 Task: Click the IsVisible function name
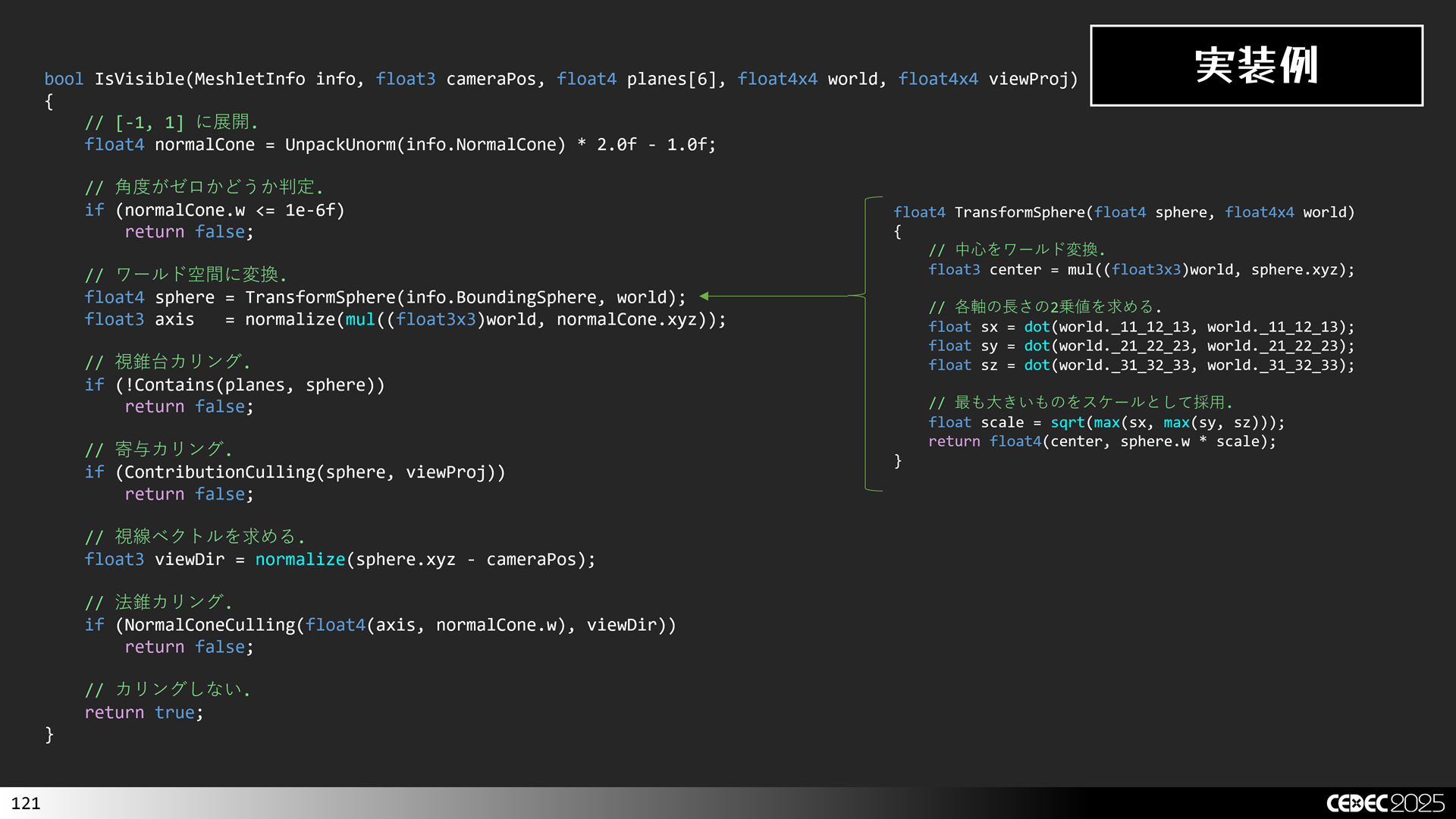click(x=140, y=79)
